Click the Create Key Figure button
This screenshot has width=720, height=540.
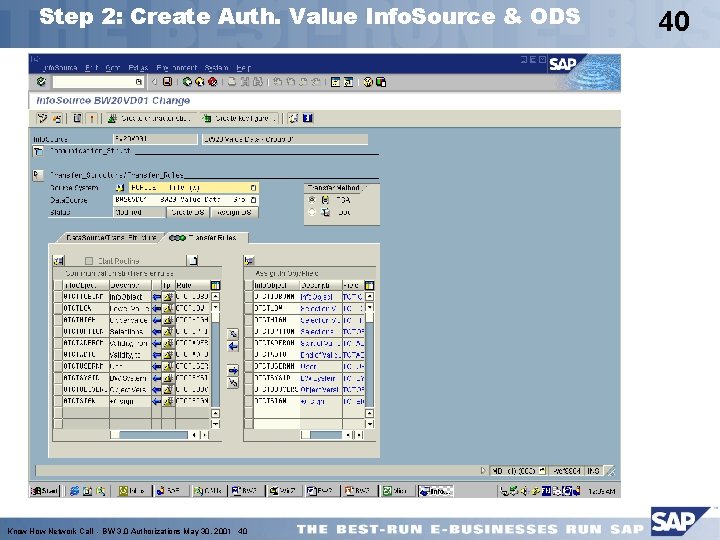(240, 118)
